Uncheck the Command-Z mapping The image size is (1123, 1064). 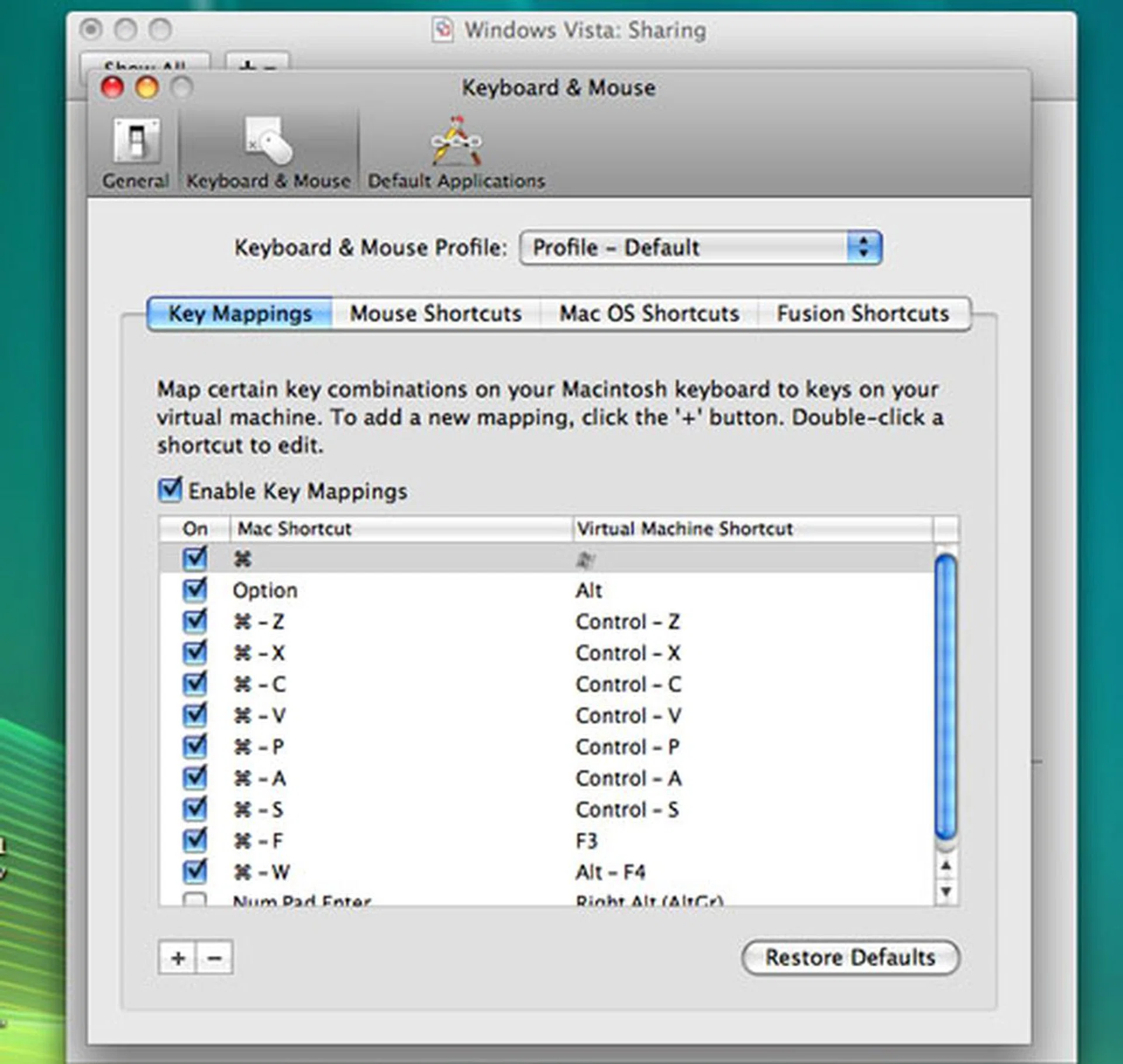(195, 621)
